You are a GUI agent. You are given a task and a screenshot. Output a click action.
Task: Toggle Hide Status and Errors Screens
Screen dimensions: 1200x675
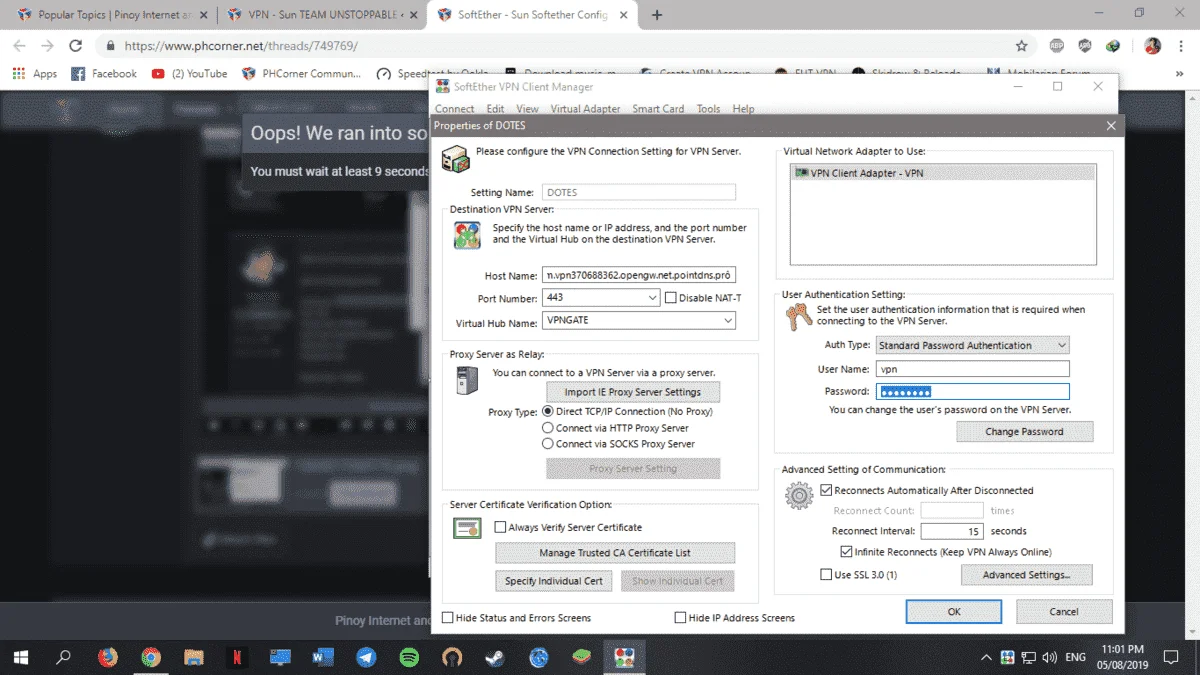tap(448, 618)
